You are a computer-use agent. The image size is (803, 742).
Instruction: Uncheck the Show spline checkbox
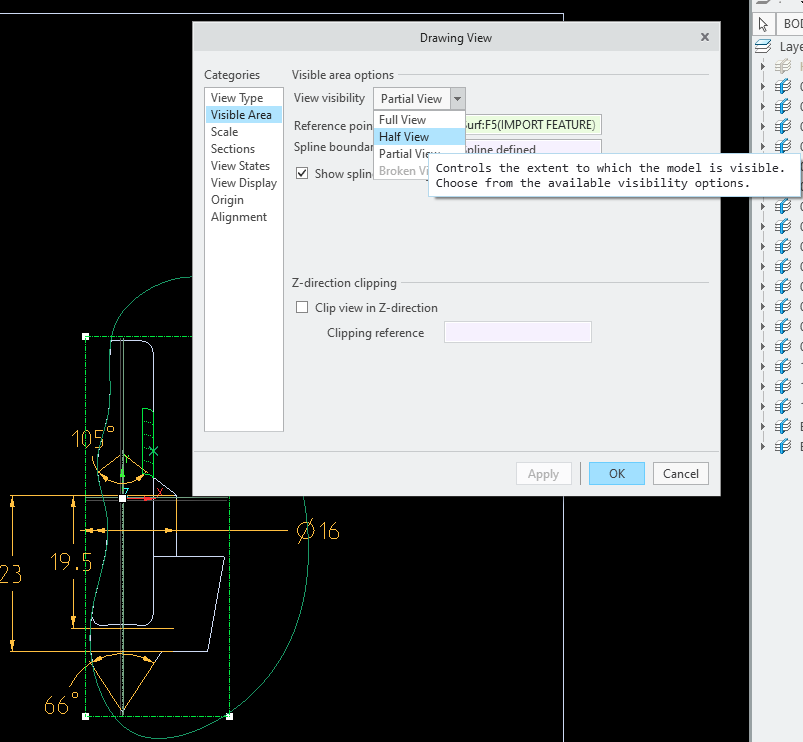(302, 173)
